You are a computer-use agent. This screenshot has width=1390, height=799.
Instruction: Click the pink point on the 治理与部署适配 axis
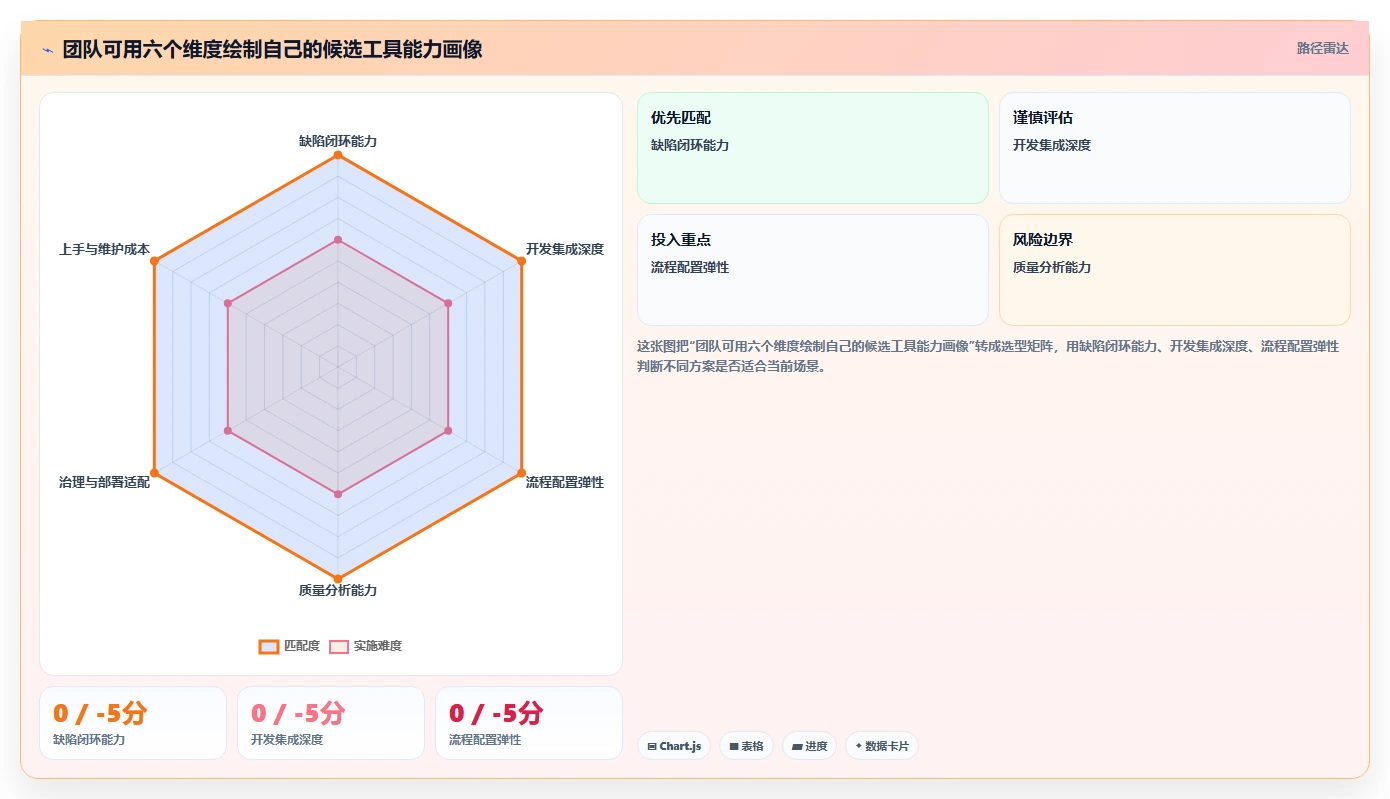[228, 430]
